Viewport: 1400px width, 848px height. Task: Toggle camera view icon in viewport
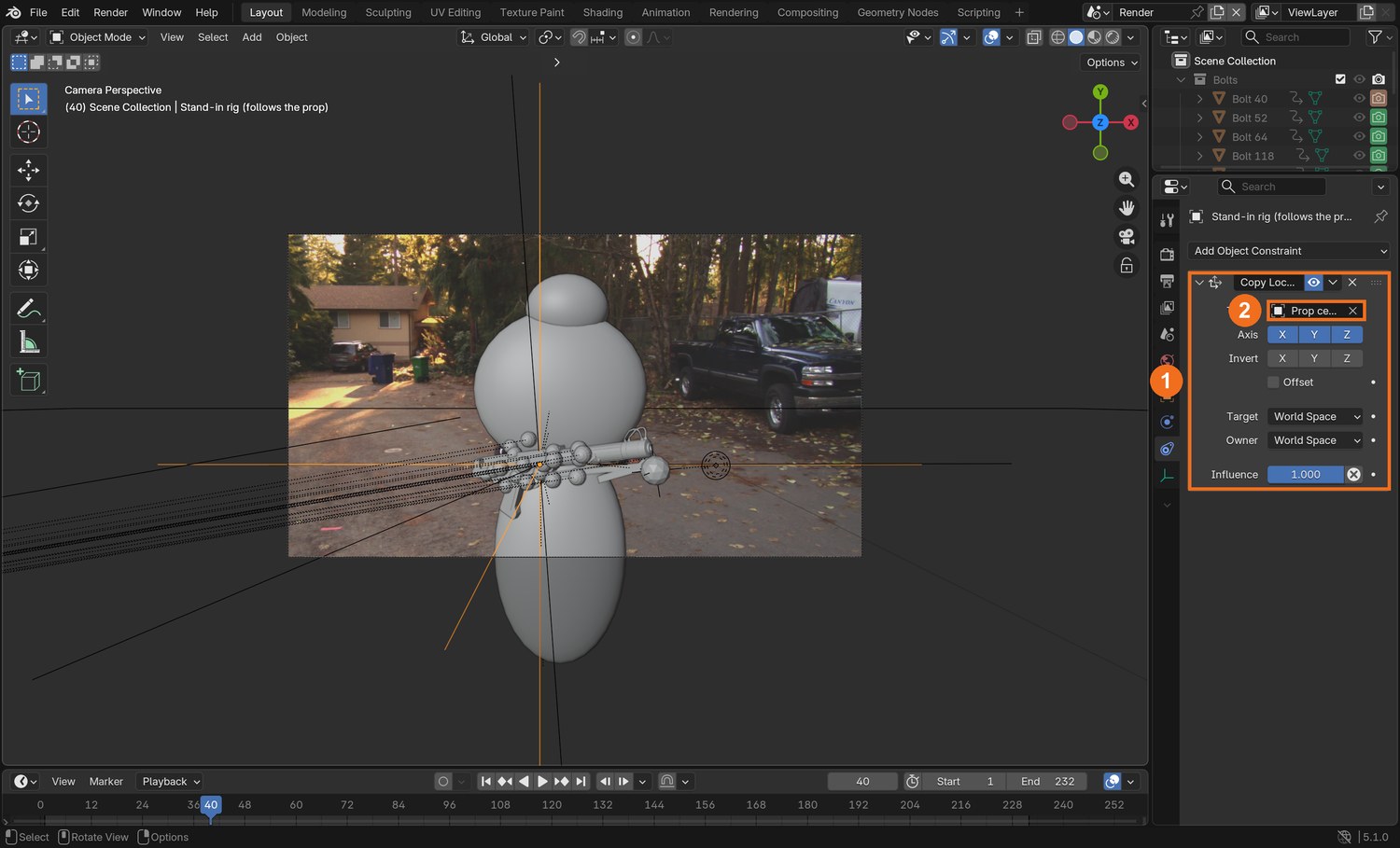1127,237
